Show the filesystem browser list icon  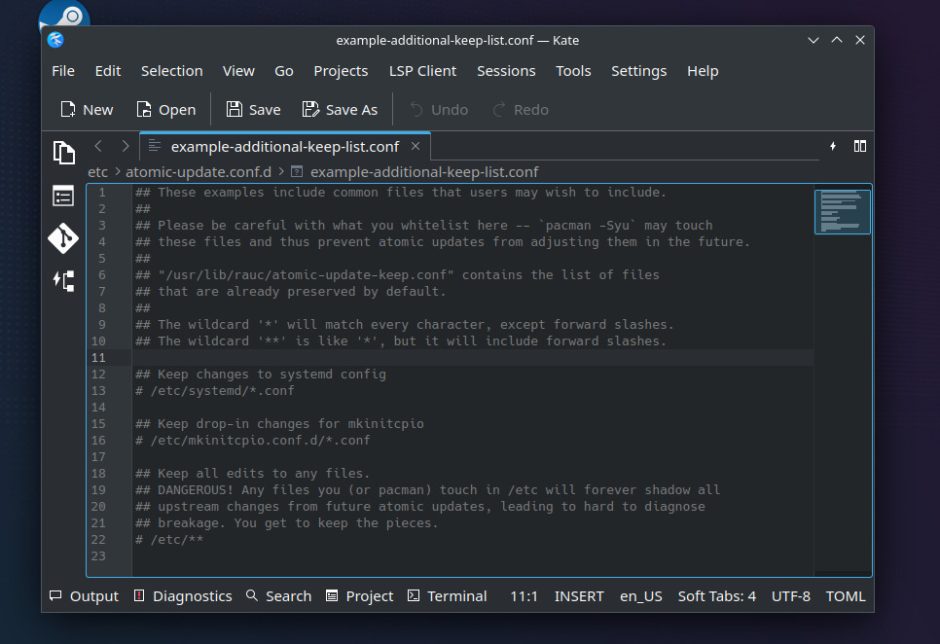click(x=64, y=196)
